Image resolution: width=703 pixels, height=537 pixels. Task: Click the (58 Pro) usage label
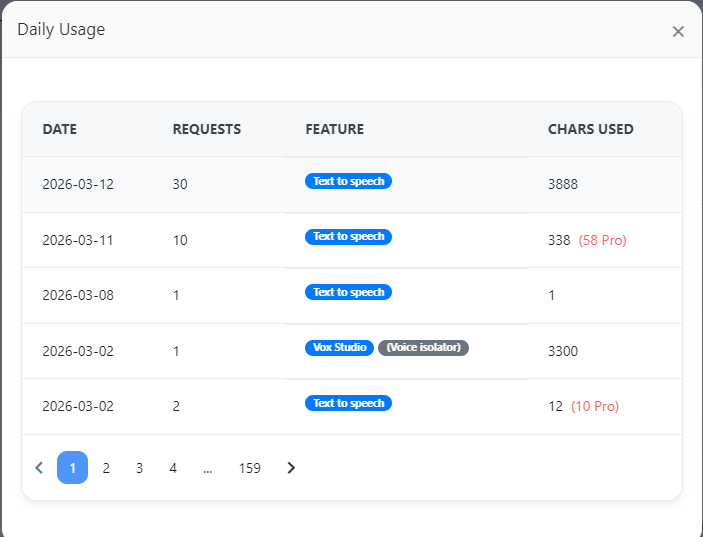(x=602, y=240)
